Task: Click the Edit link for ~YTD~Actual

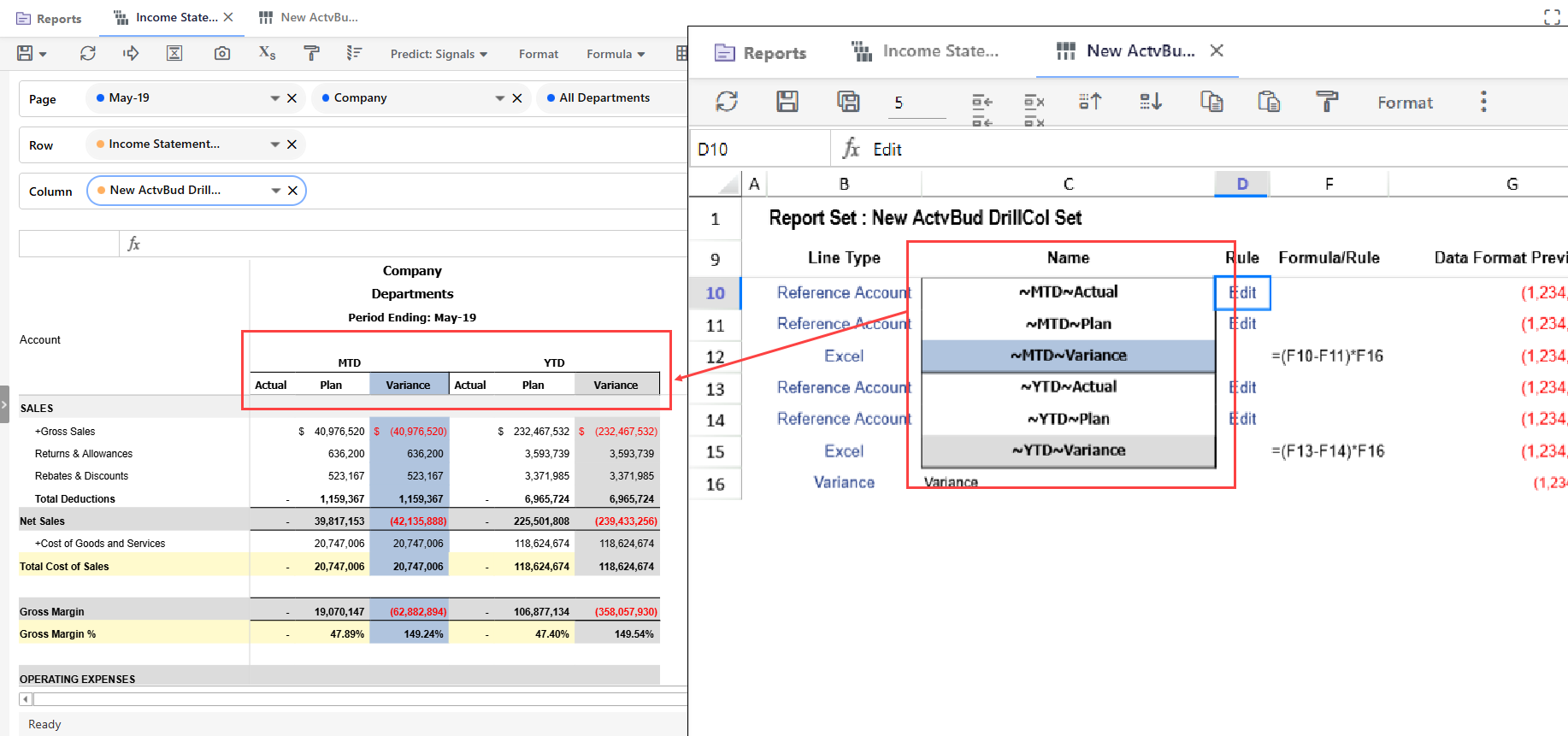Action: [x=1242, y=387]
